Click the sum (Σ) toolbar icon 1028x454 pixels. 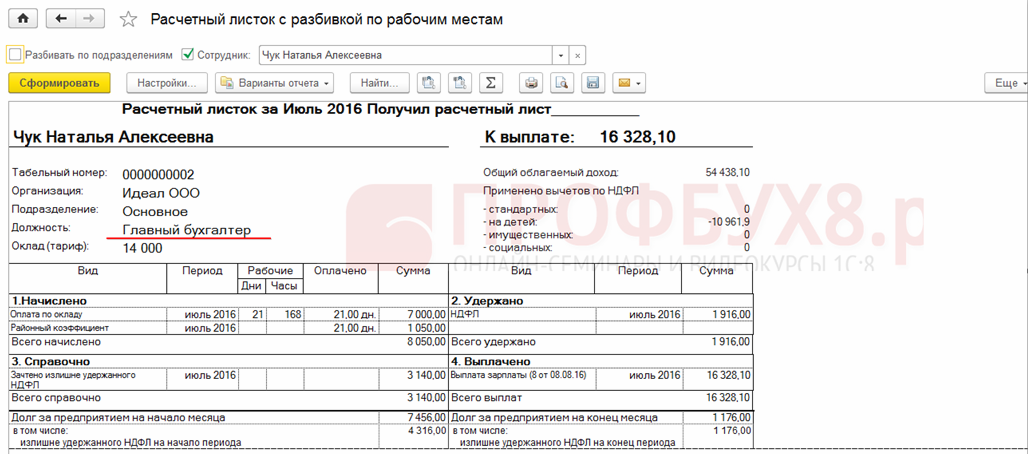tap(490, 82)
